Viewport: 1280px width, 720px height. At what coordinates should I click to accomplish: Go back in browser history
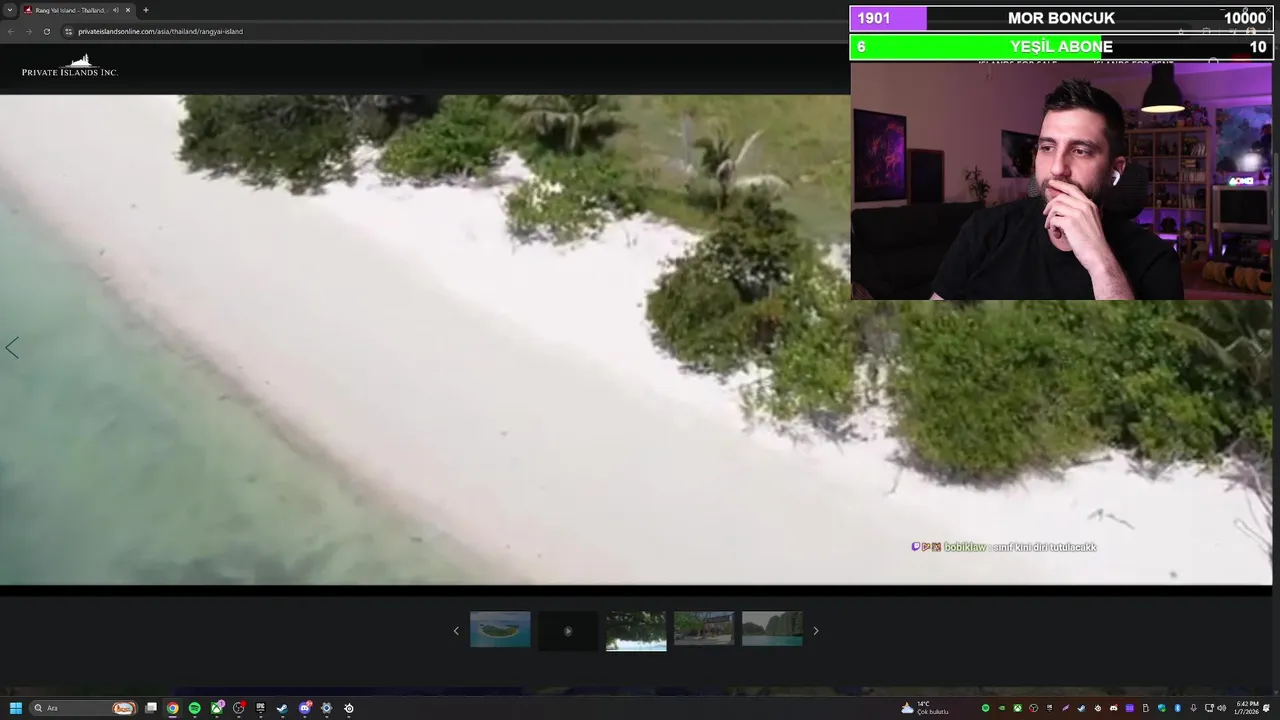pyautogui.click(x=11, y=31)
